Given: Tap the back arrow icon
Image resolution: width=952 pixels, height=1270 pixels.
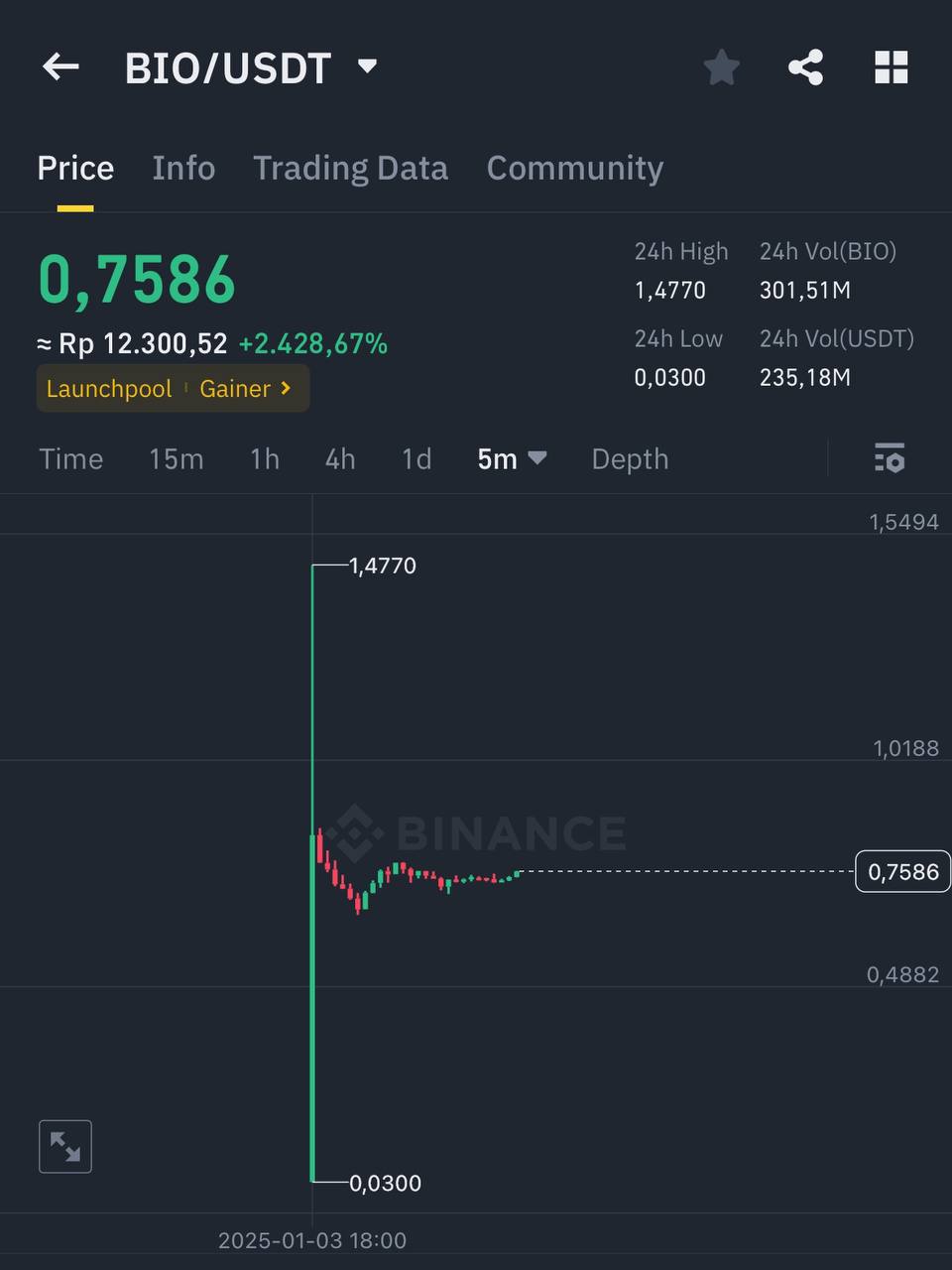Looking at the screenshot, I should 60,67.
